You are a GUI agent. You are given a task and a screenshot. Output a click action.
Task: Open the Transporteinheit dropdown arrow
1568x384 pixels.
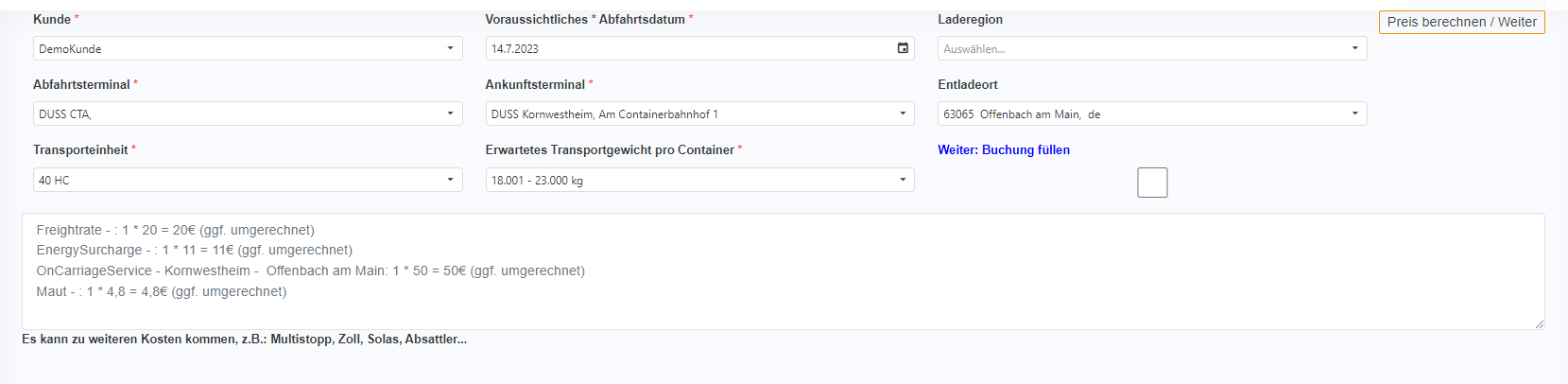450,180
